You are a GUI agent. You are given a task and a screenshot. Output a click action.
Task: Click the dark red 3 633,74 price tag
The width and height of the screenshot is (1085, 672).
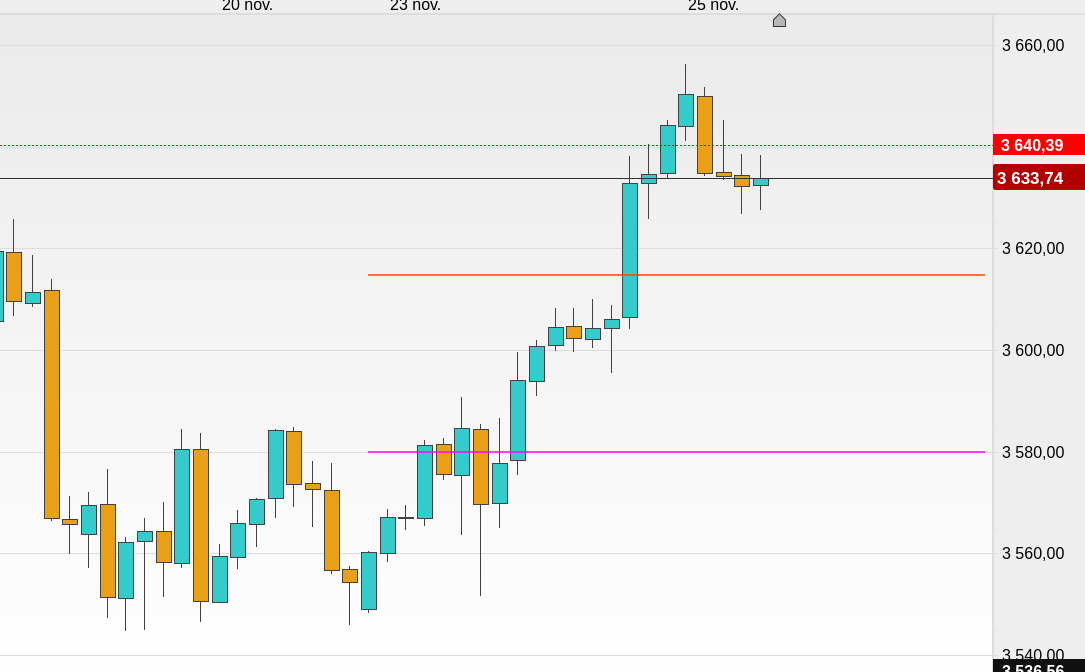click(x=1038, y=178)
